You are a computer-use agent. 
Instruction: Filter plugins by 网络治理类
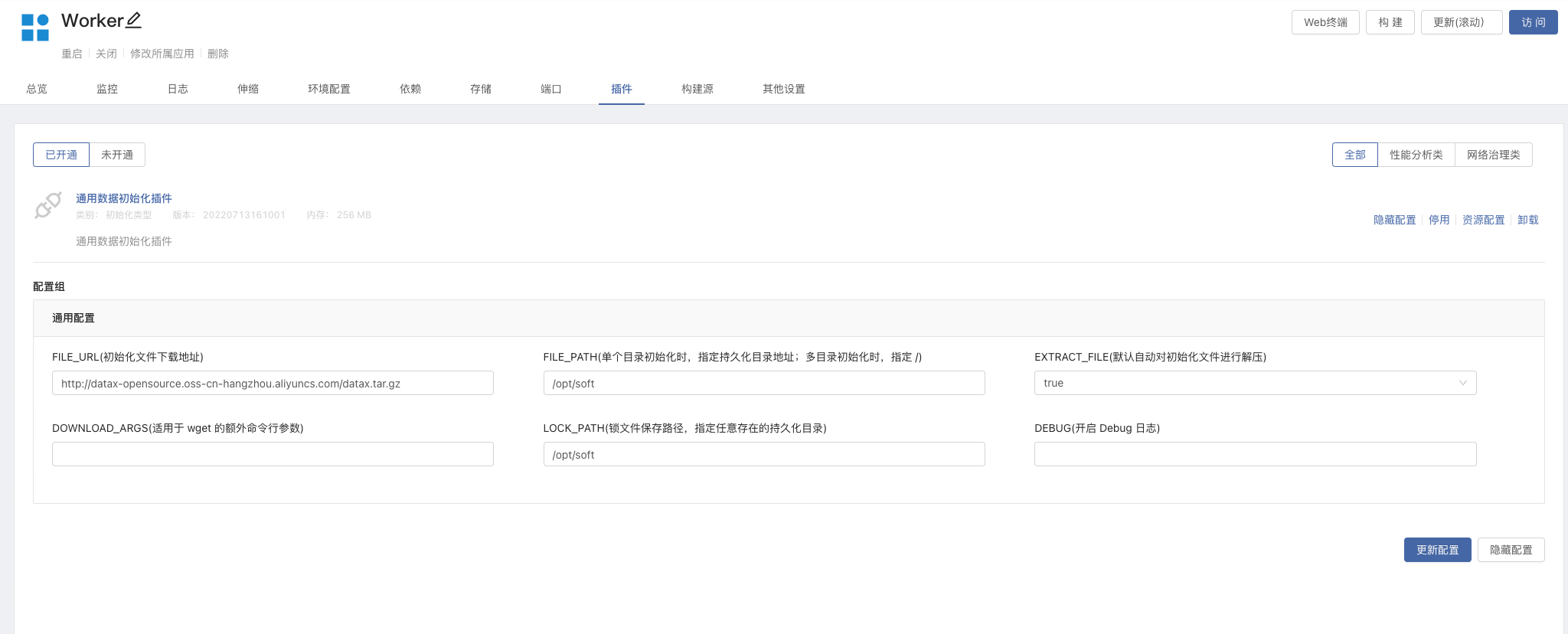pos(1493,155)
